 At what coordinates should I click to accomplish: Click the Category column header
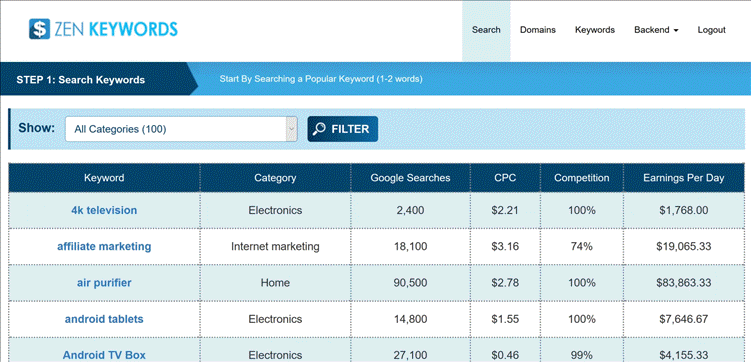tap(275, 178)
